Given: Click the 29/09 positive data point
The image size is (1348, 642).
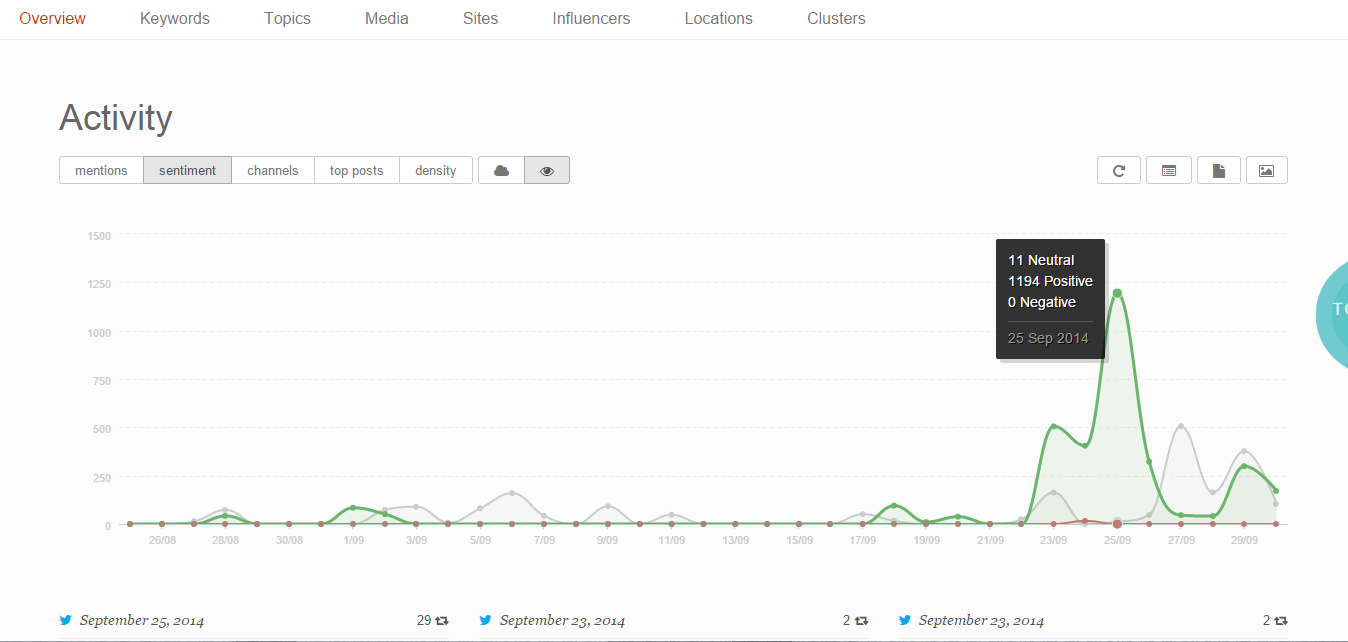Looking at the screenshot, I should [1244, 467].
